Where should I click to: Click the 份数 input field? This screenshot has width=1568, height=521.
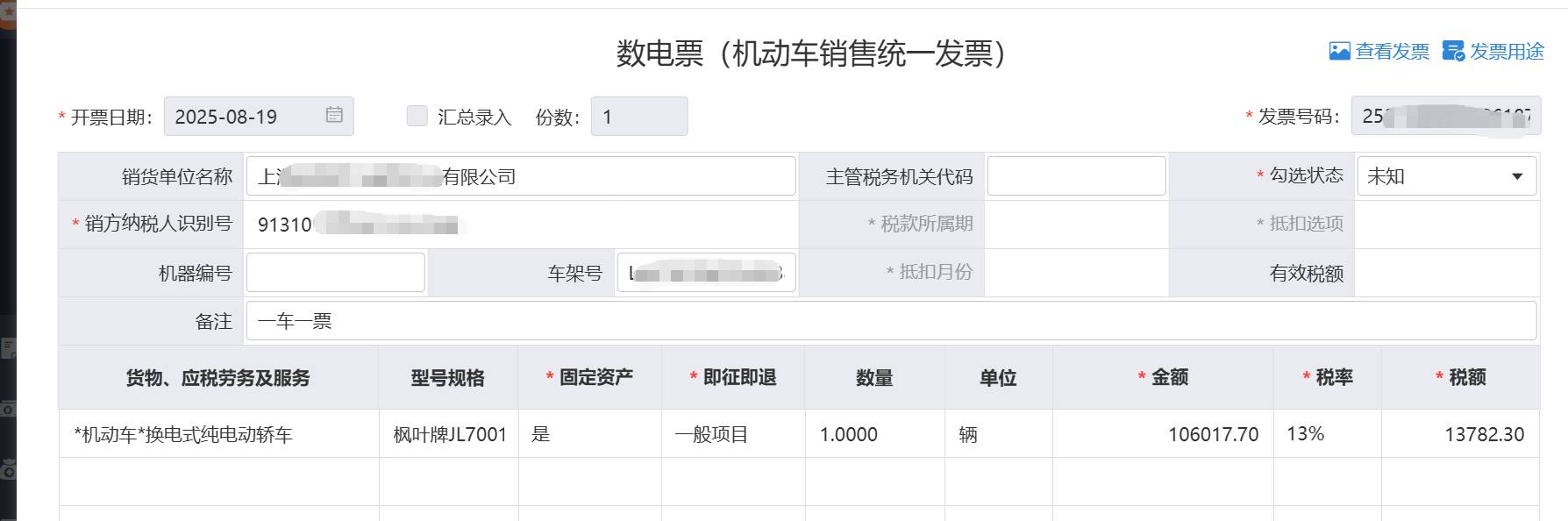[639, 117]
